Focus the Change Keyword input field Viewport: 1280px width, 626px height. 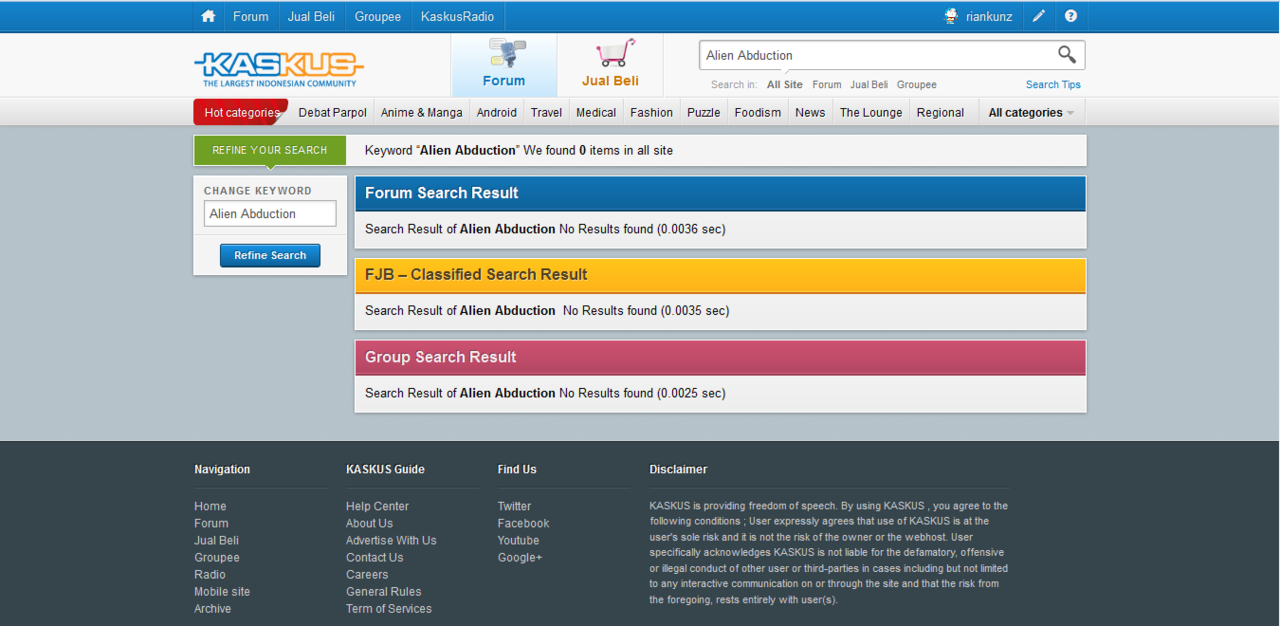point(270,214)
